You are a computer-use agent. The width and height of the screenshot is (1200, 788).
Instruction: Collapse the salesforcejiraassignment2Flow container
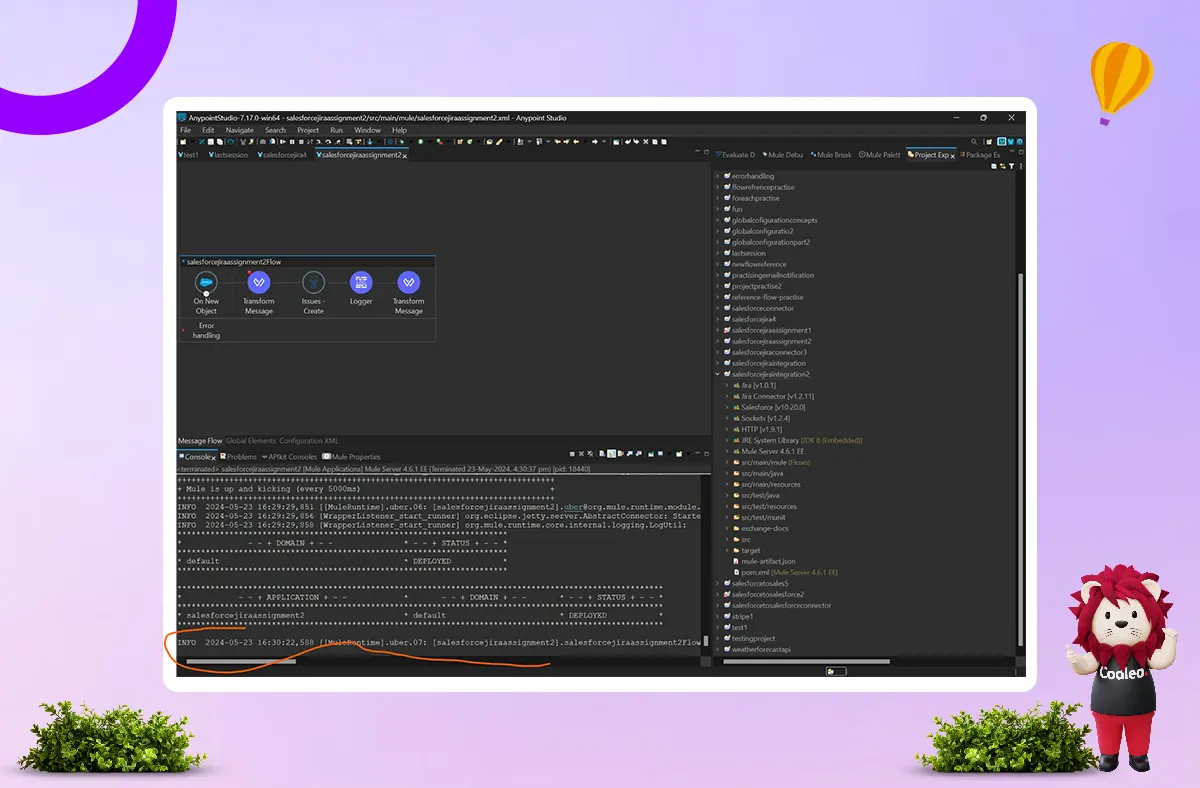click(183, 261)
